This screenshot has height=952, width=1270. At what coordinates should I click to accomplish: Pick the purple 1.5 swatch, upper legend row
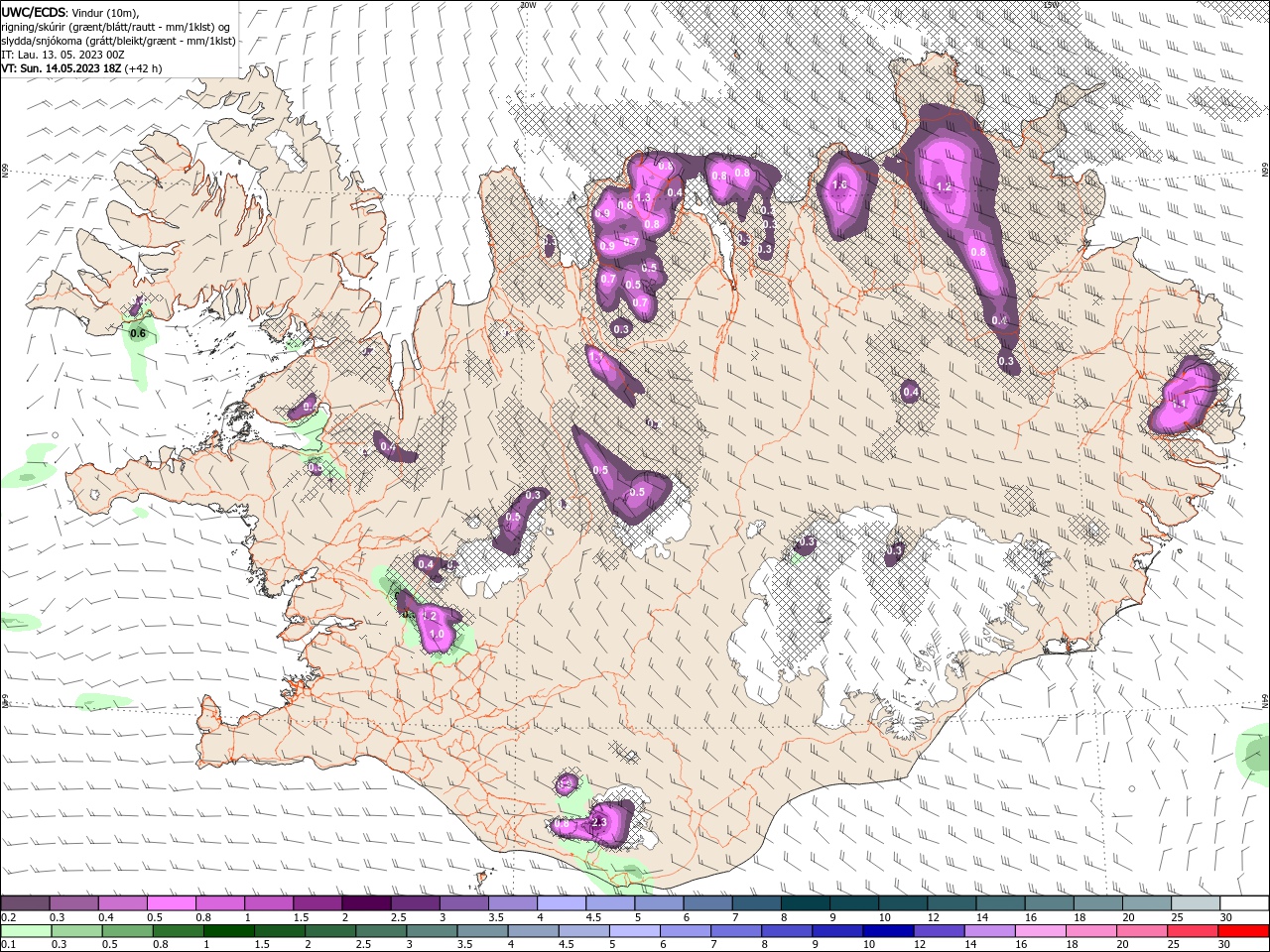tap(317, 903)
